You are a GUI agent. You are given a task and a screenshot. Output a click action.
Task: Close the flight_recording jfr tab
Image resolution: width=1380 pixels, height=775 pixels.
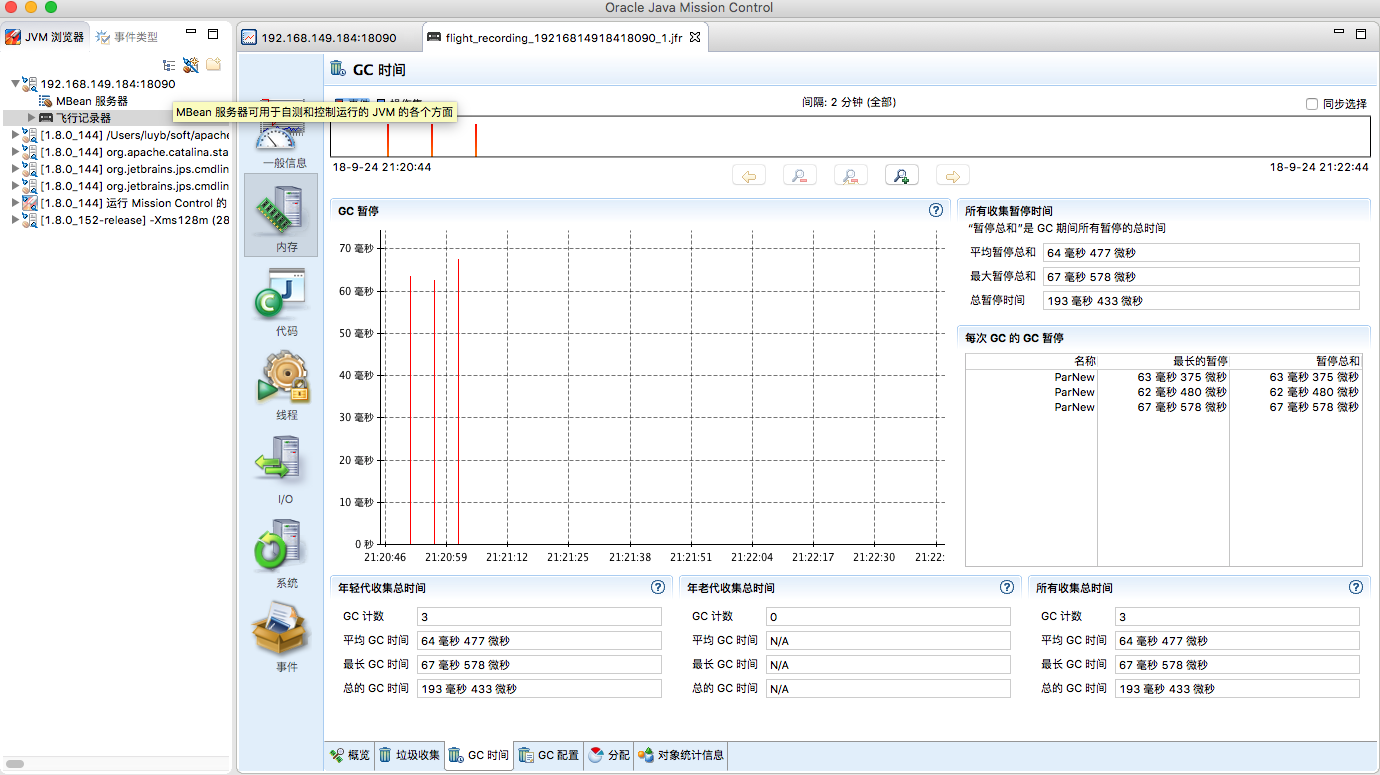click(x=695, y=37)
